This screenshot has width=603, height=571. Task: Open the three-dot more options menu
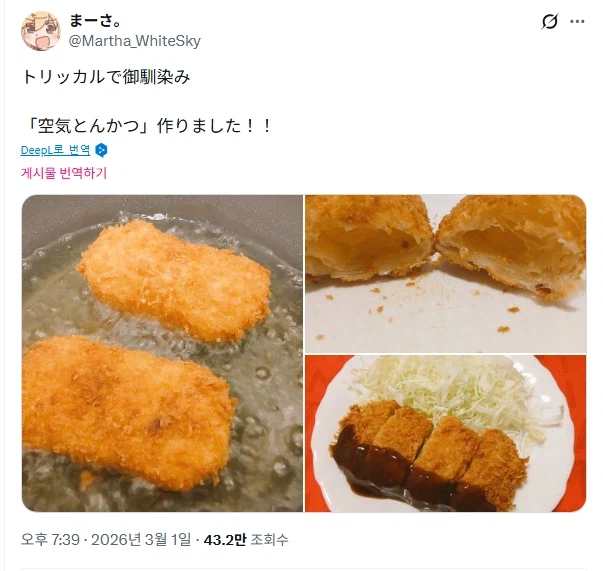click(x=577, y=22)
